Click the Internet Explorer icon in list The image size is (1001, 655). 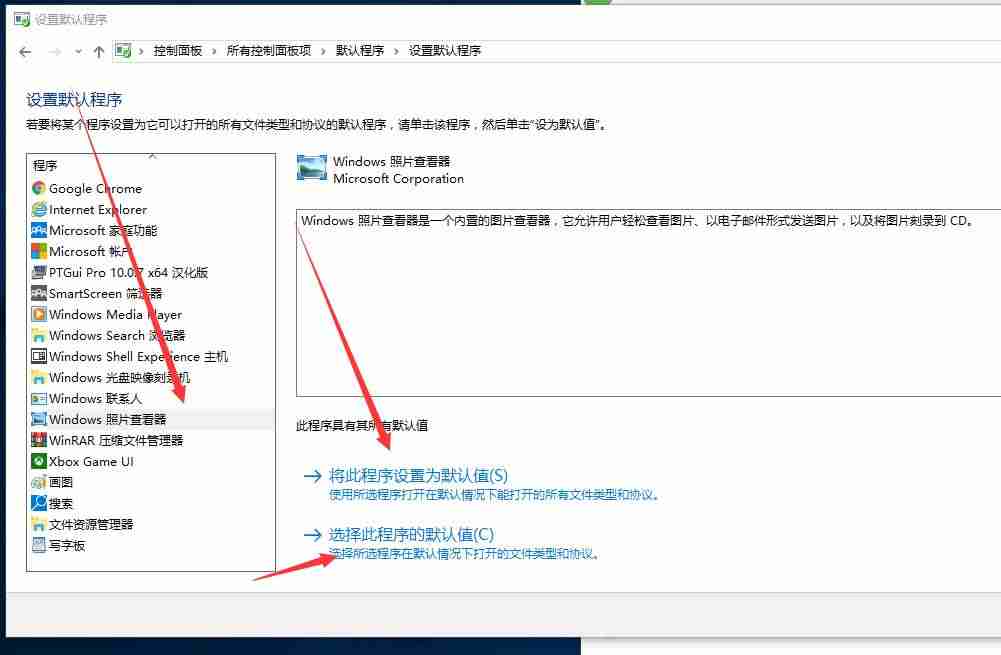(39, 209)
